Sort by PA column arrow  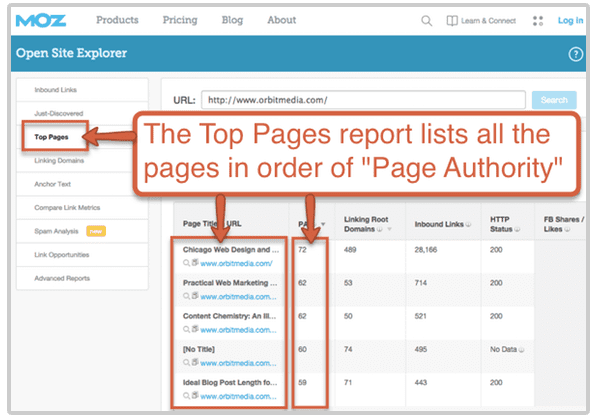tap(323, 224)
